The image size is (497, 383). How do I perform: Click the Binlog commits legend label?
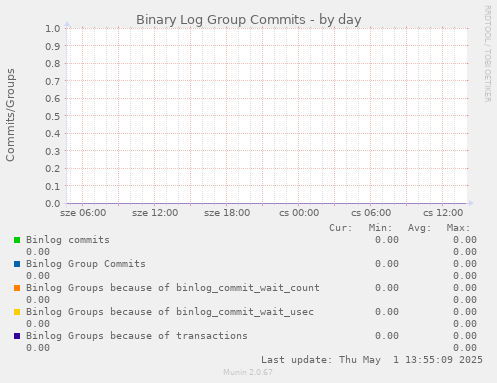pos(68,240)
